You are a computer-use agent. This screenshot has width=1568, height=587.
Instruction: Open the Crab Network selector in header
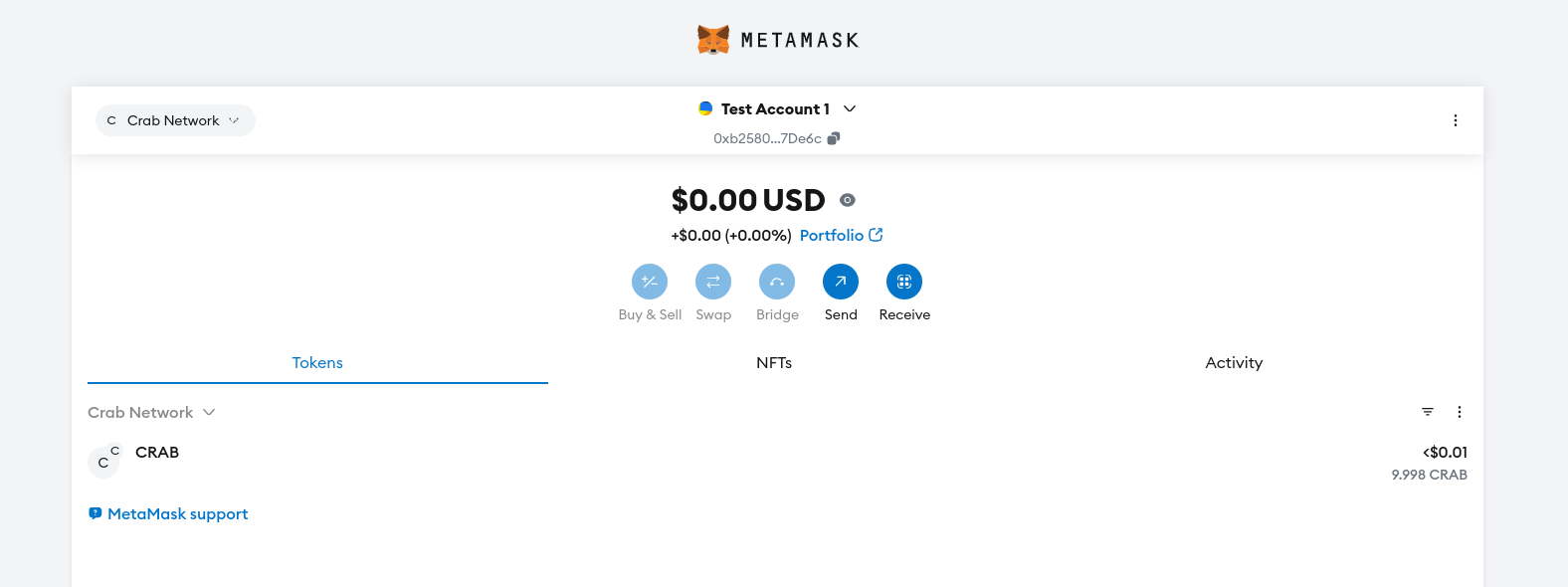click(x=175, y=120)
